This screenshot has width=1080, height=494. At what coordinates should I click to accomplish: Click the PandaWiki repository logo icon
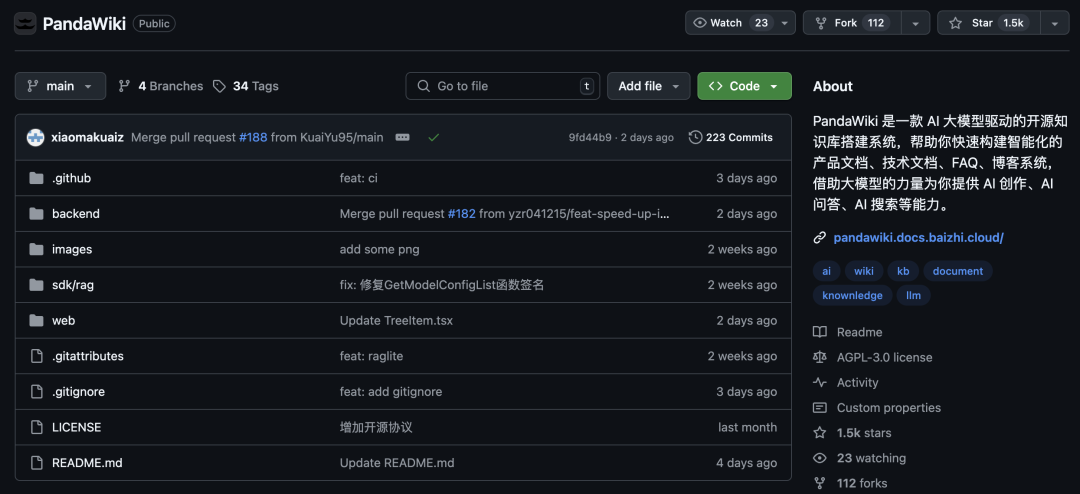(x=25, y=23)
